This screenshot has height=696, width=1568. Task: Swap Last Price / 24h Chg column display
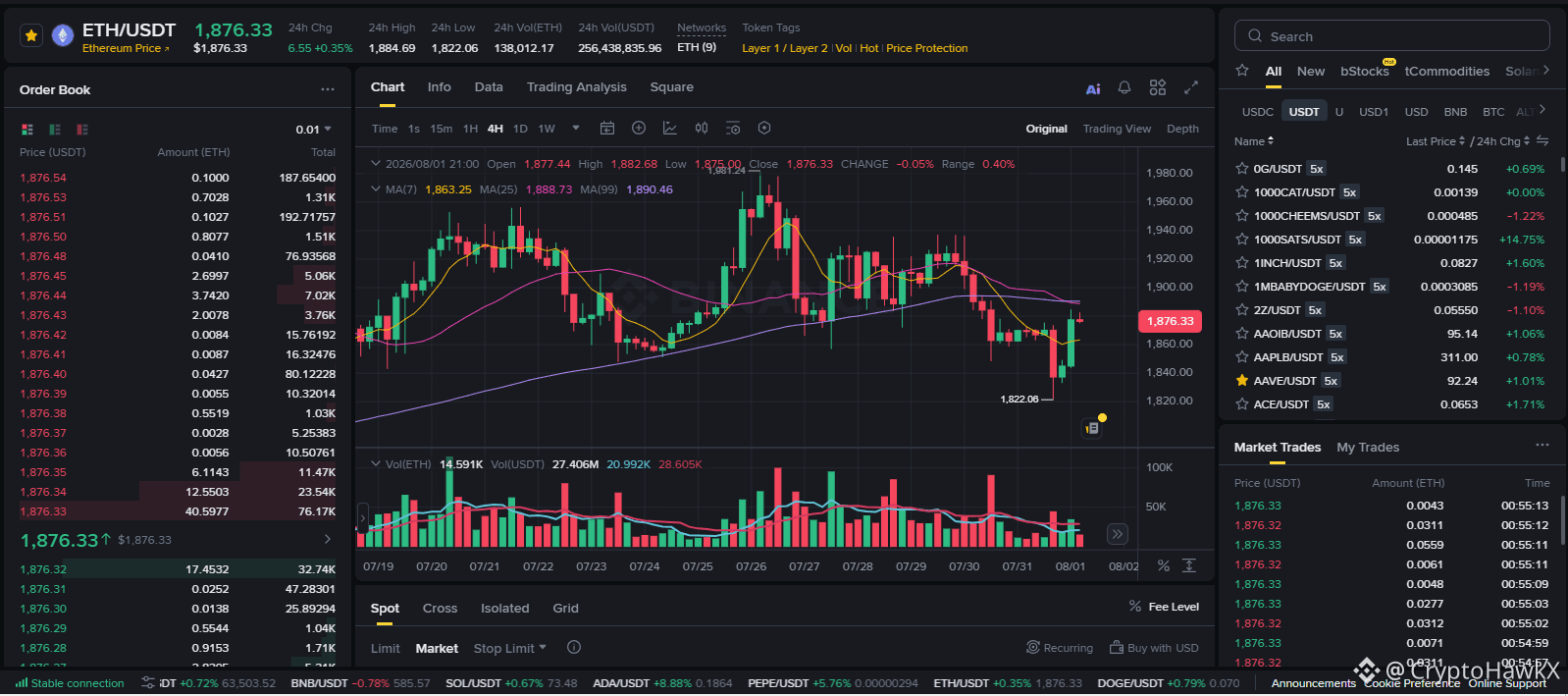pos(1542,141)
